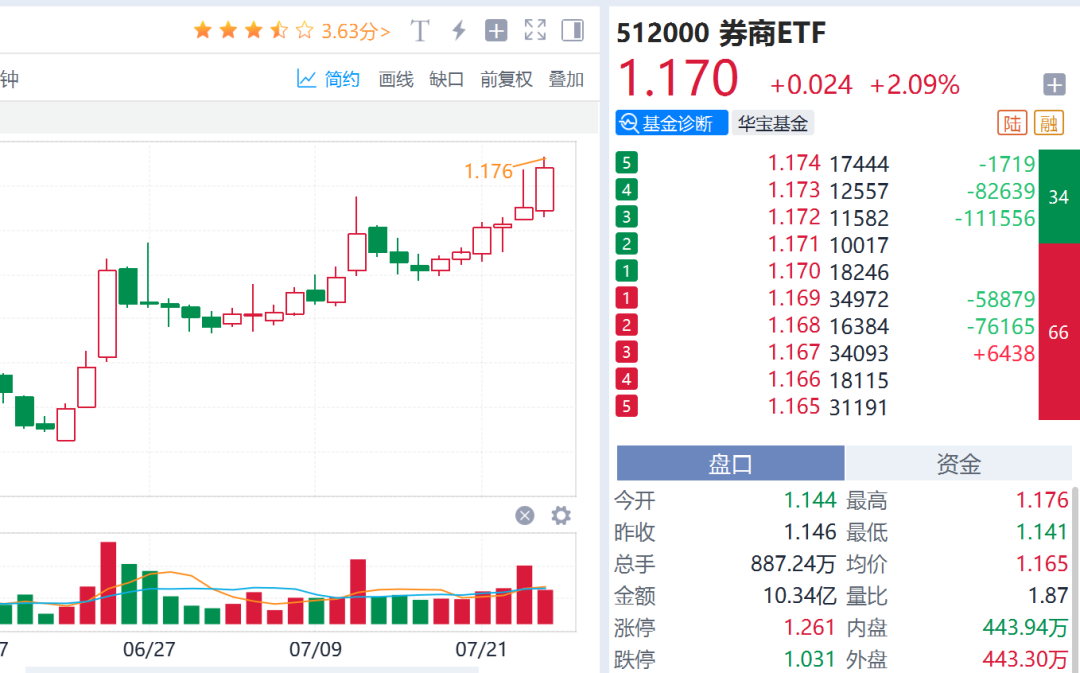Expand the 3.63分 rating details

355,31
